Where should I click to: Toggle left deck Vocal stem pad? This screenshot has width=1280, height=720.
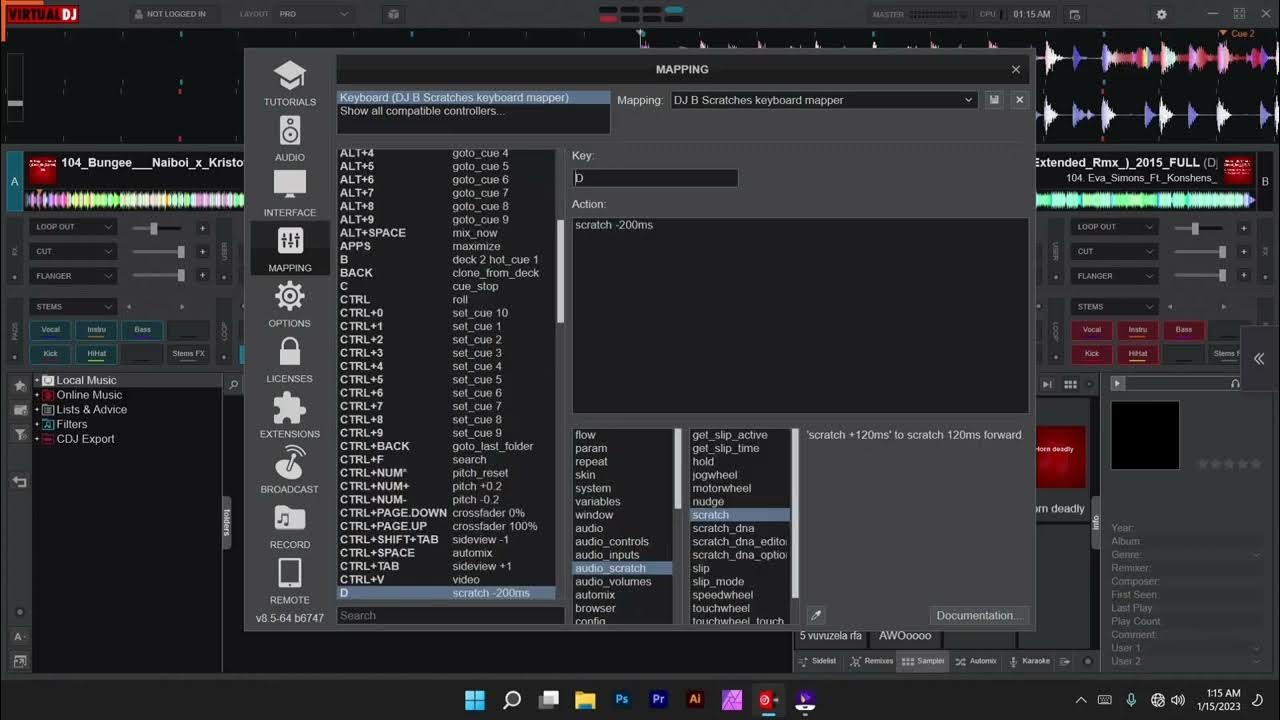tap(50, 329)
